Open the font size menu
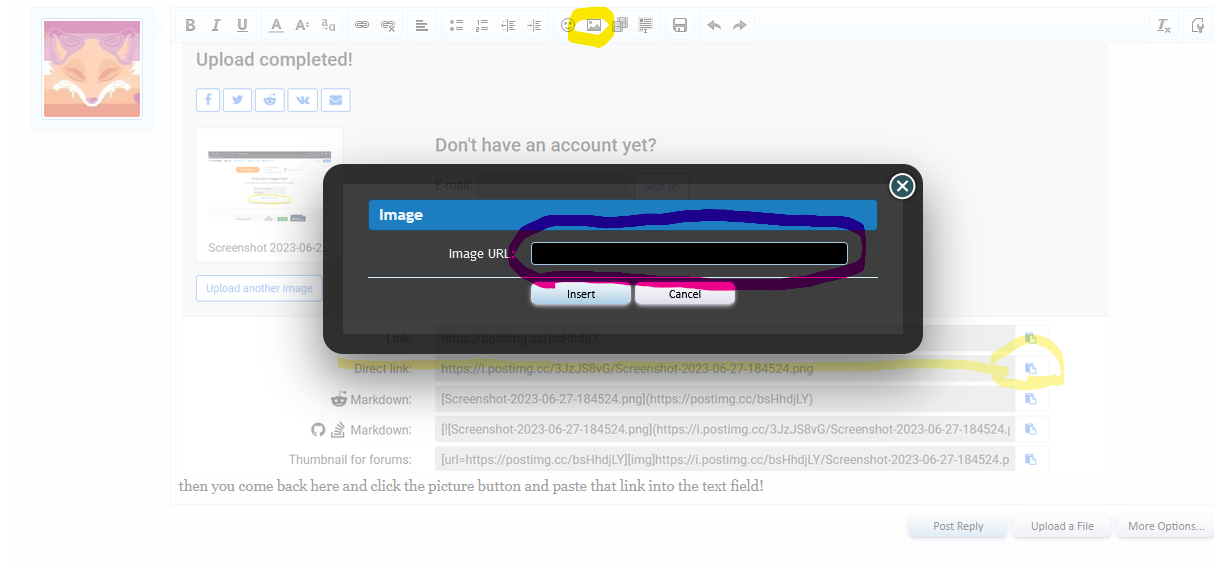The width and height of the screenshot is (1214, 563). tap(303, 25)
